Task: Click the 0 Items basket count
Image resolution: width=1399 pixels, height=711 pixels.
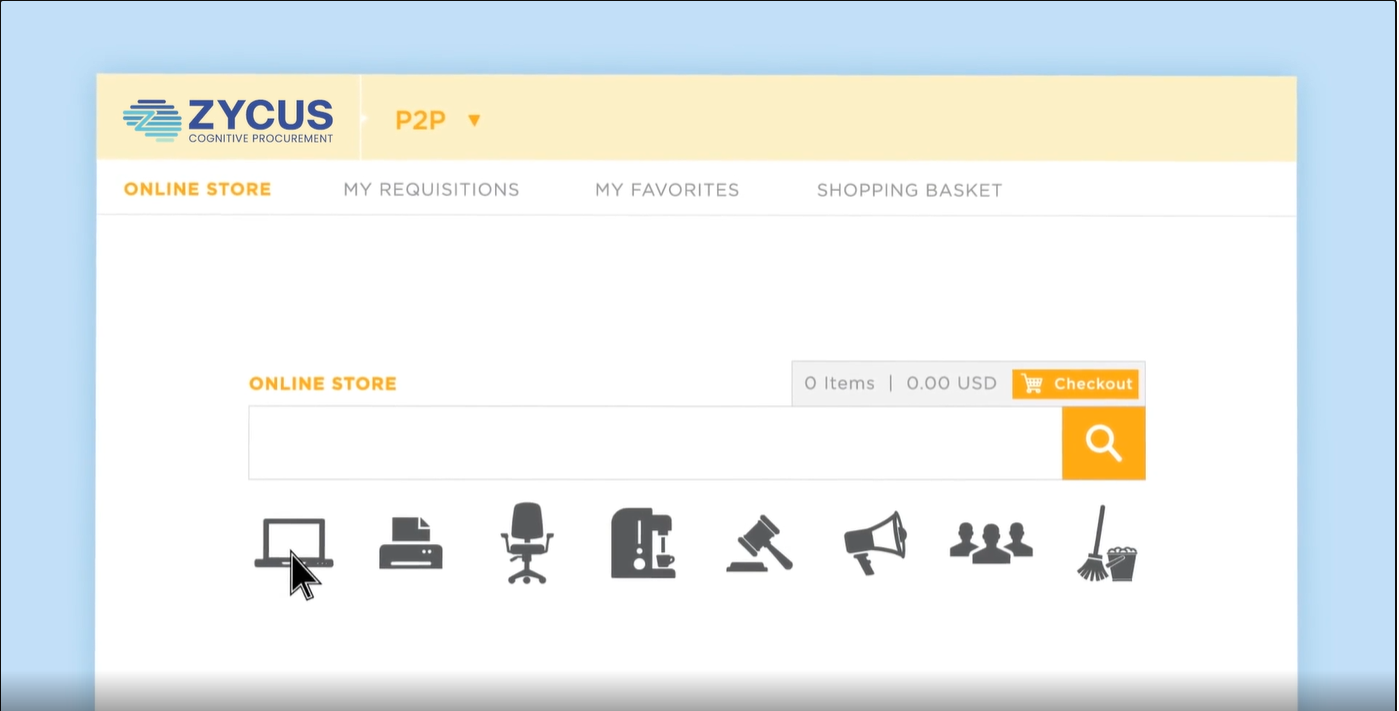Action: pyautogui.click(x=838, y=383)
